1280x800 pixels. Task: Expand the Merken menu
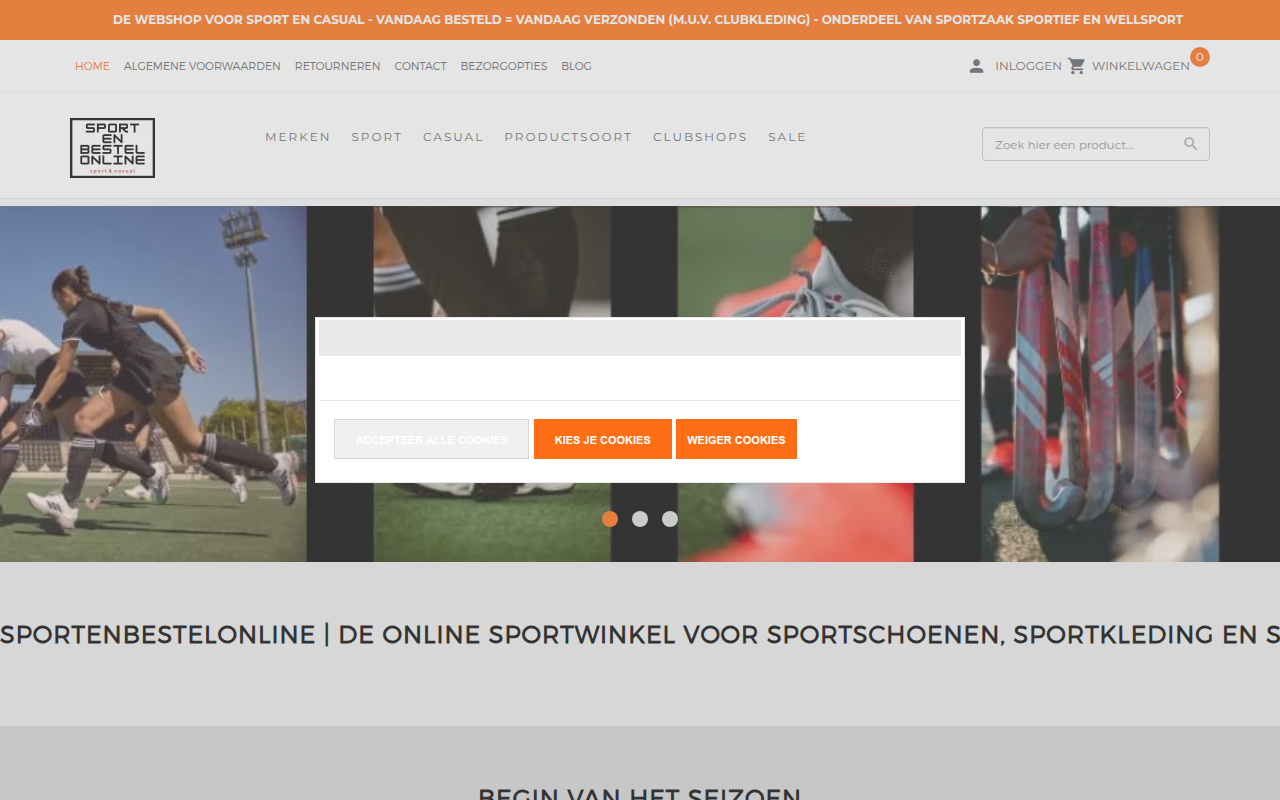(x=298, y=137)
